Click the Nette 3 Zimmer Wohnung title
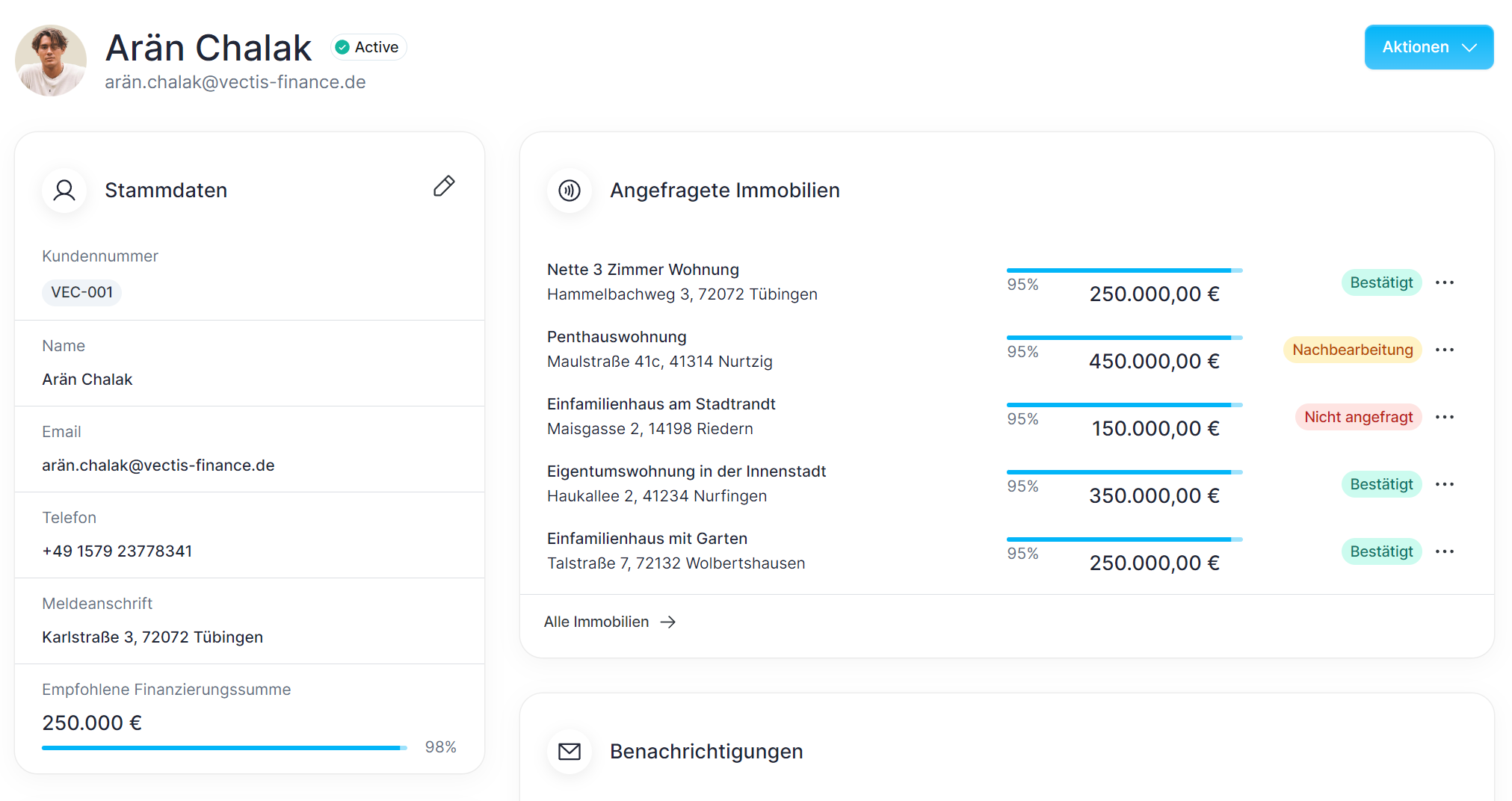The height and width of the screenshot is (801, 1512). (x=643, y=270)
